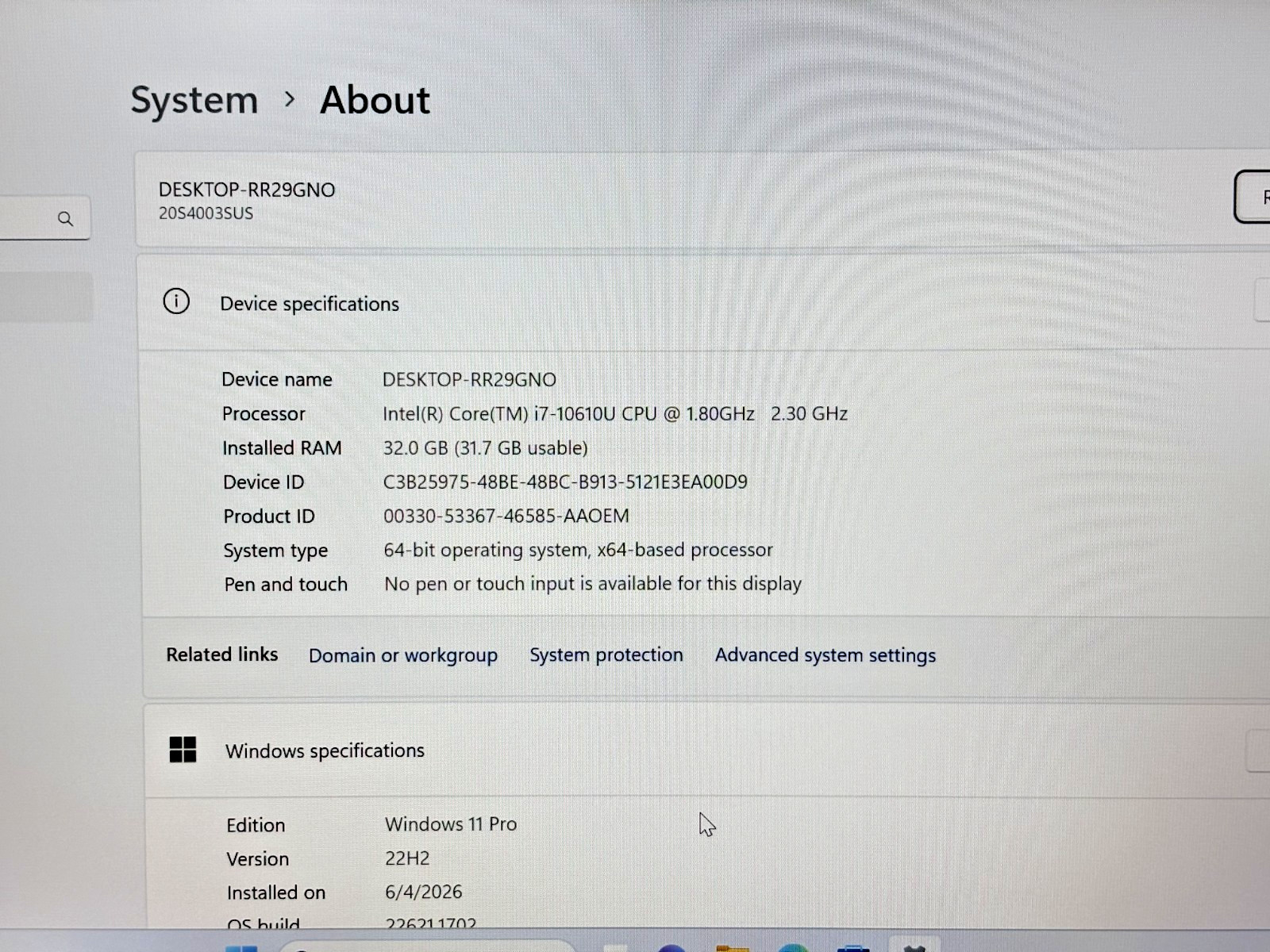This screenshot has height=952, width=1270.
Task: Select the top DESKTOP-RR29GNO computer name heading
Action: click(x=247, y=190)
